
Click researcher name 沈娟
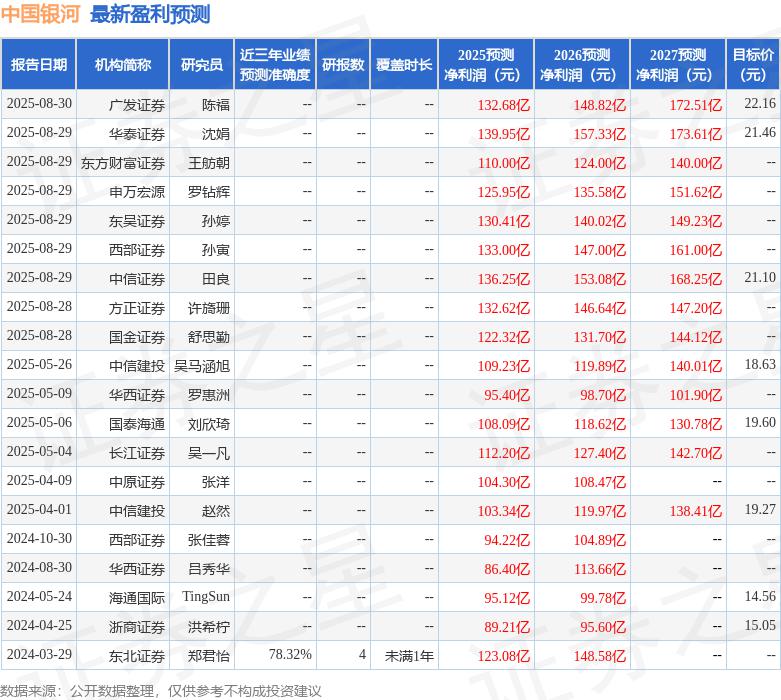tap(216, 134)
